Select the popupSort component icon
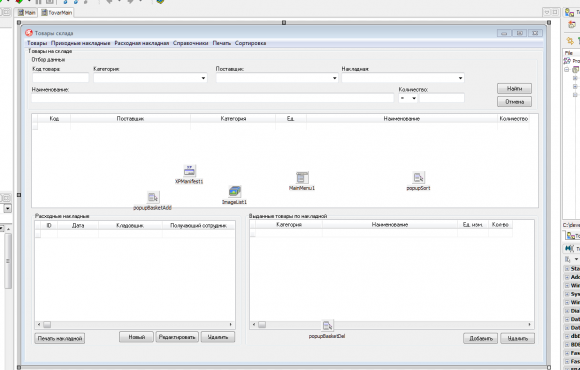Screen dimensions: 580x370 418,178
